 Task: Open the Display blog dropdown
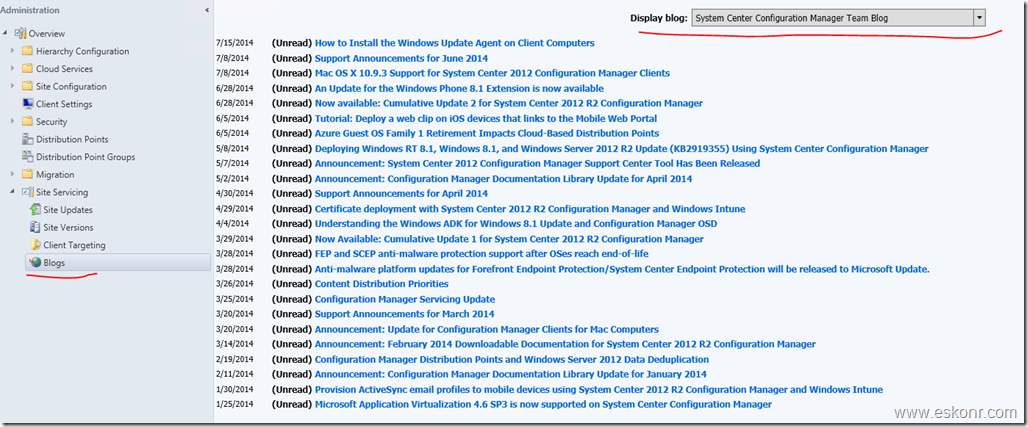tap(979, 18)
